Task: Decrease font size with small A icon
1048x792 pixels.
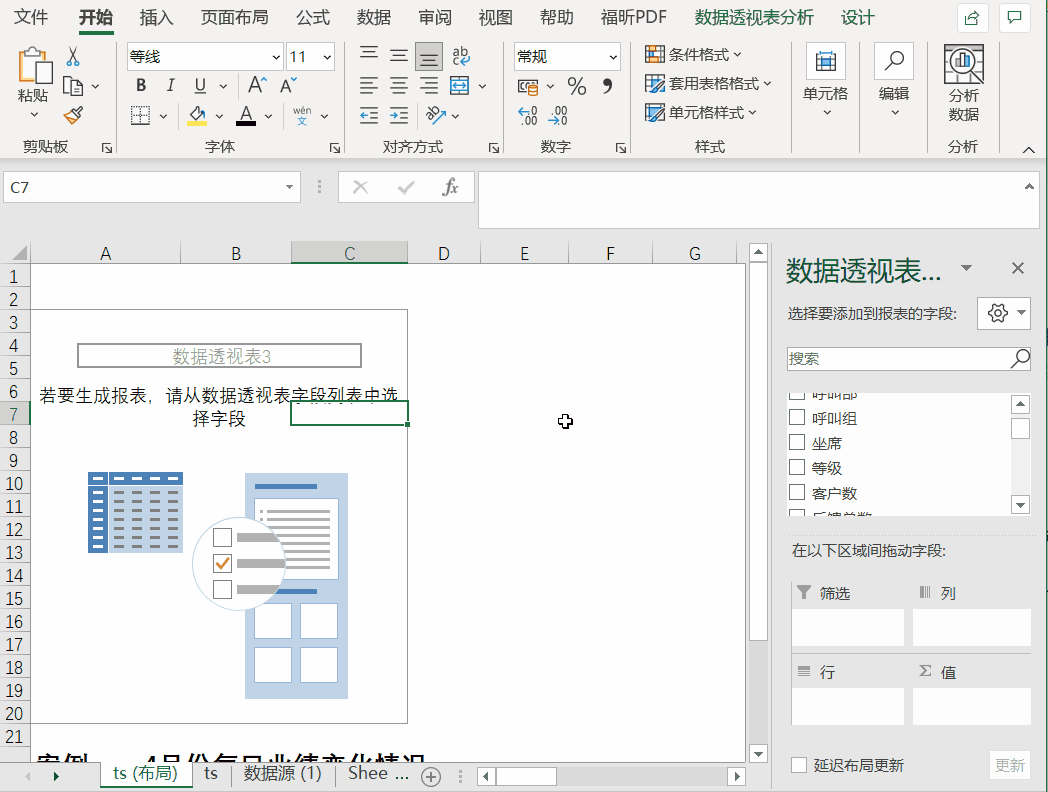Action: click(288, 86)
